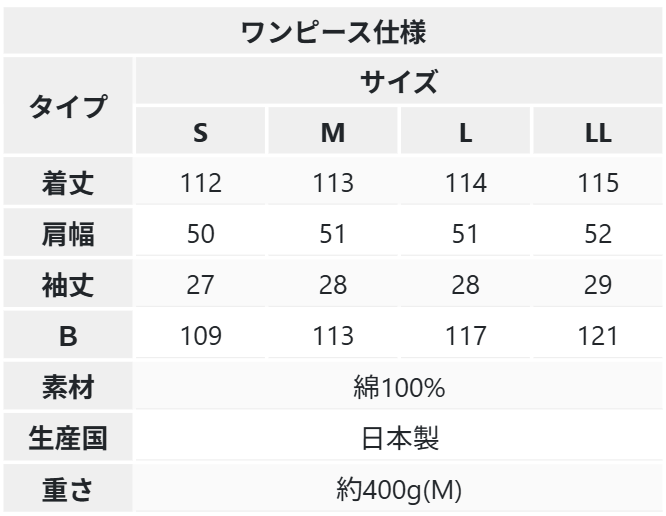Viewport: 666px width, 516px height.
Task: Select the LL size column header
Action: tap(598, 132)
